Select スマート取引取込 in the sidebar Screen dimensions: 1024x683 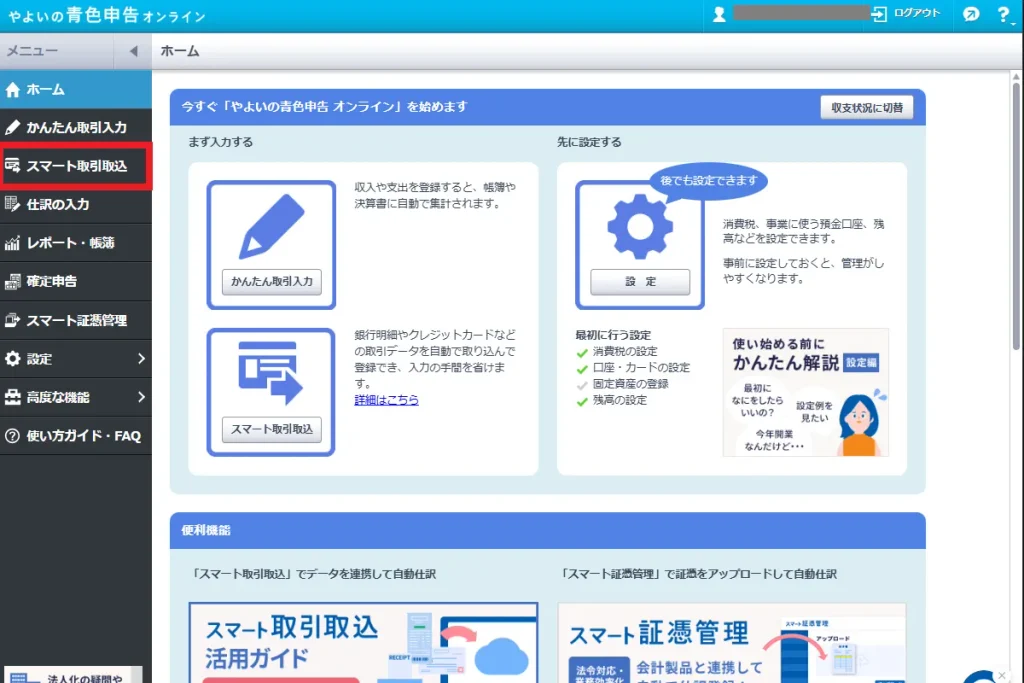76,166
